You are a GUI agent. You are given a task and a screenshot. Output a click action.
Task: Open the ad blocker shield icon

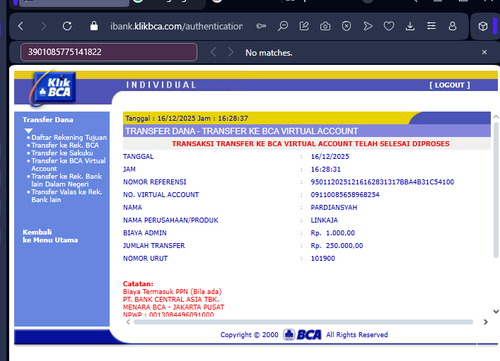(x=347, y=26)
